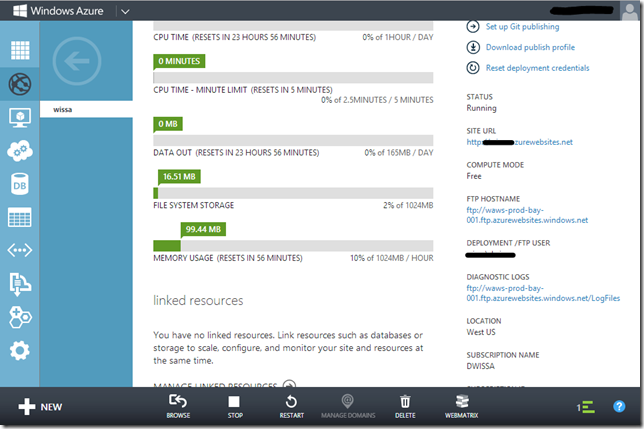
Task: Open the site in WebMatrix
Action: point(462,406)
